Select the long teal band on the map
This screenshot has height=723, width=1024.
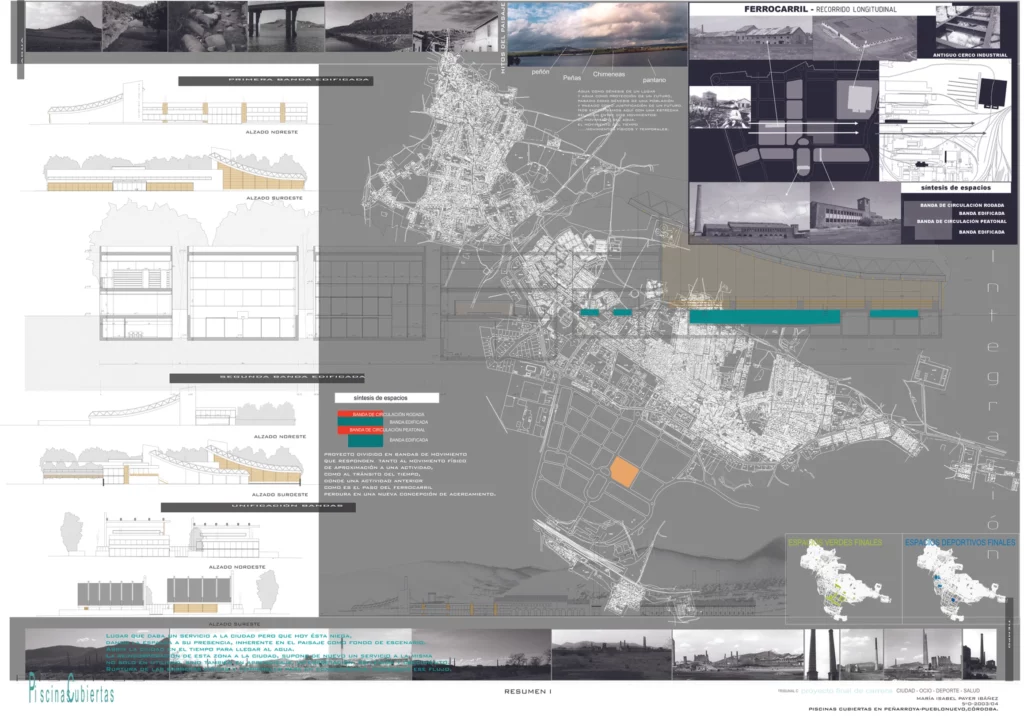tap(763, 316)
